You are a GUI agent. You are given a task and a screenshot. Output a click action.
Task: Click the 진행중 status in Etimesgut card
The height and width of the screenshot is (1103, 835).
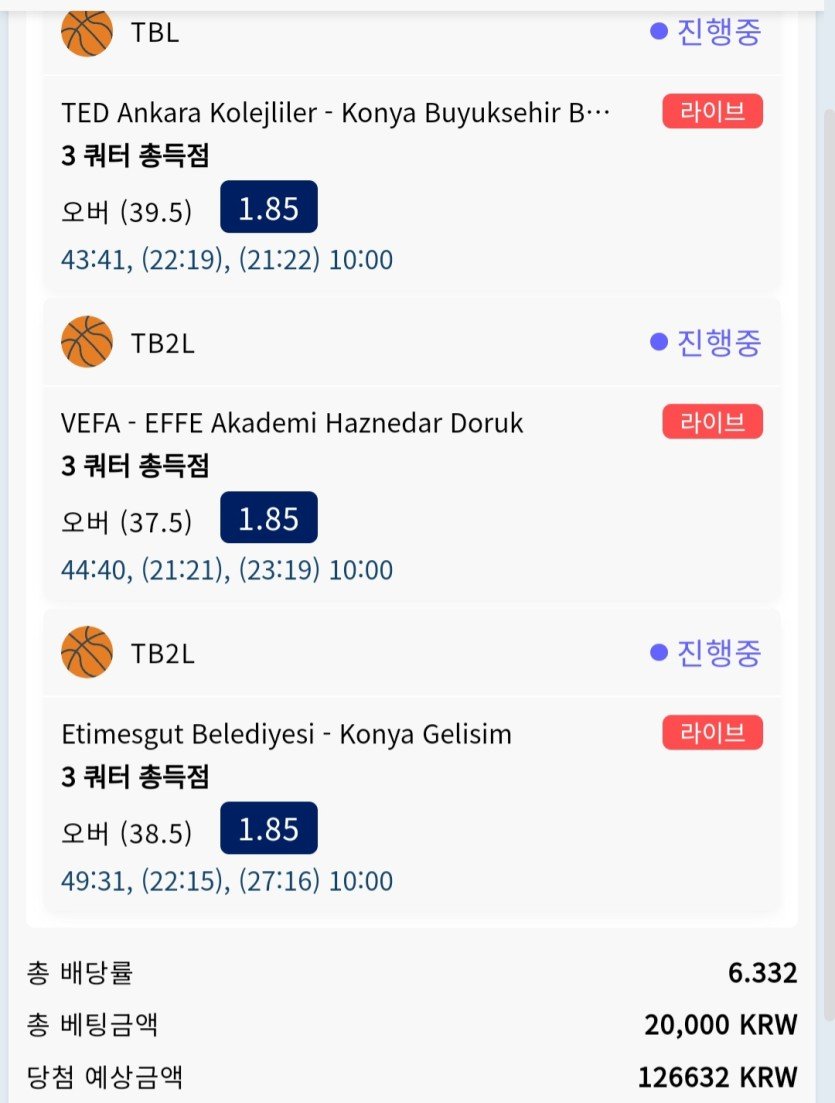coord(706,653)
